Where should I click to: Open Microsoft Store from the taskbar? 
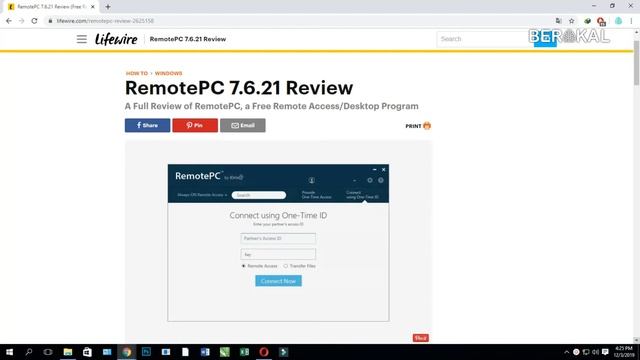87,352
